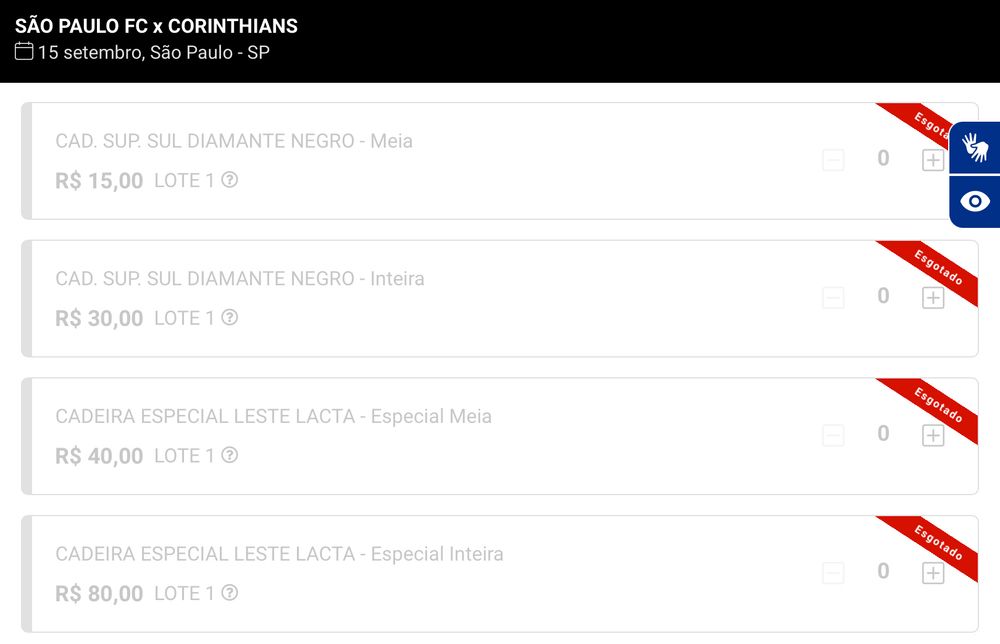Image resolution: width=1000 pixels, height=644 pixels.
Task: Show lot info for the R$ 80,00 ticket
Action: 230,593
